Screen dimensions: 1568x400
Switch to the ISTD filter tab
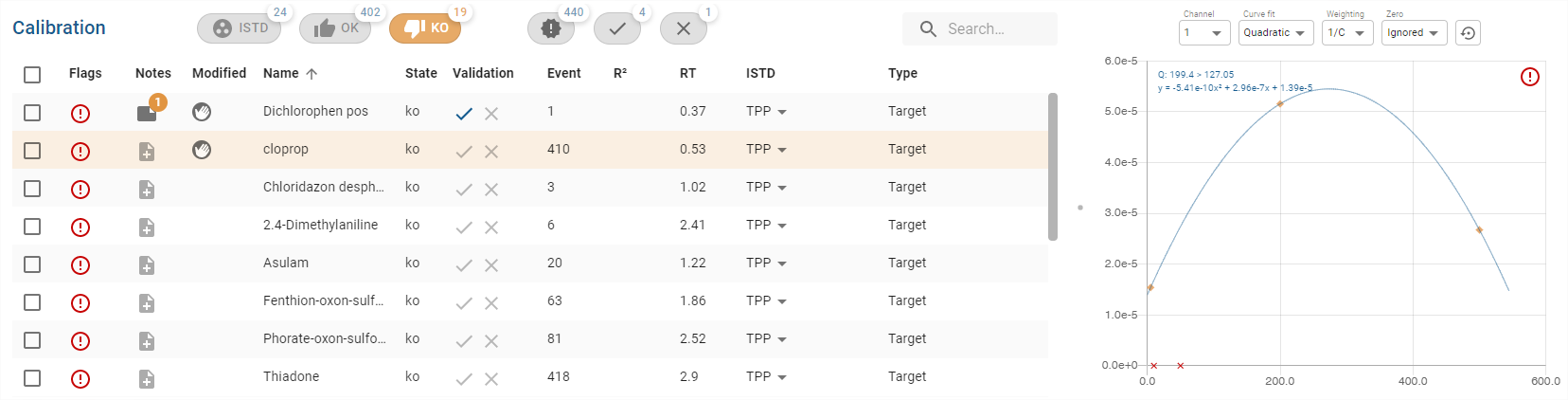[241, 28]
